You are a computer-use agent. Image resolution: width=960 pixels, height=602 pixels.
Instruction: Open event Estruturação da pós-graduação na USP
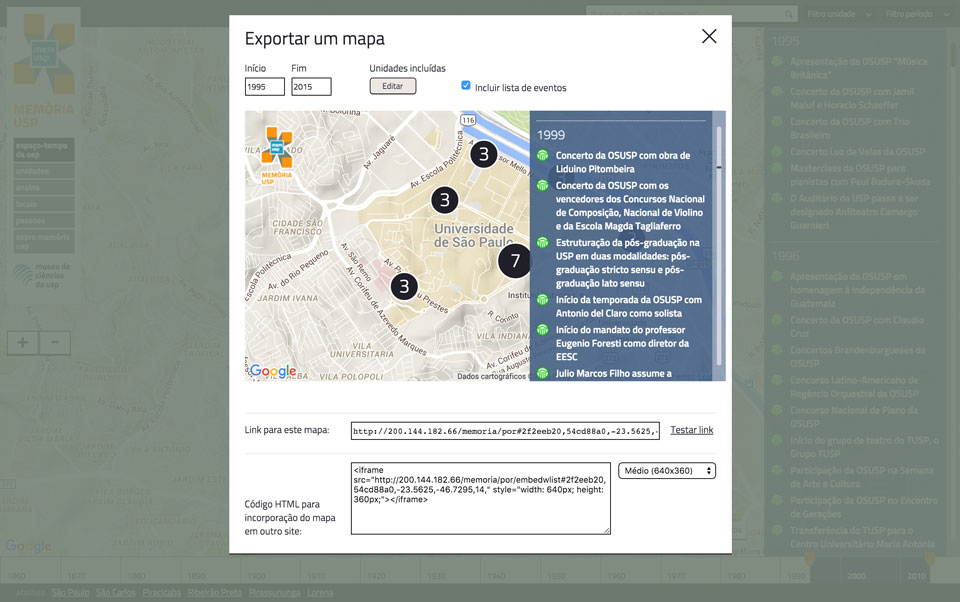[628, 263]
